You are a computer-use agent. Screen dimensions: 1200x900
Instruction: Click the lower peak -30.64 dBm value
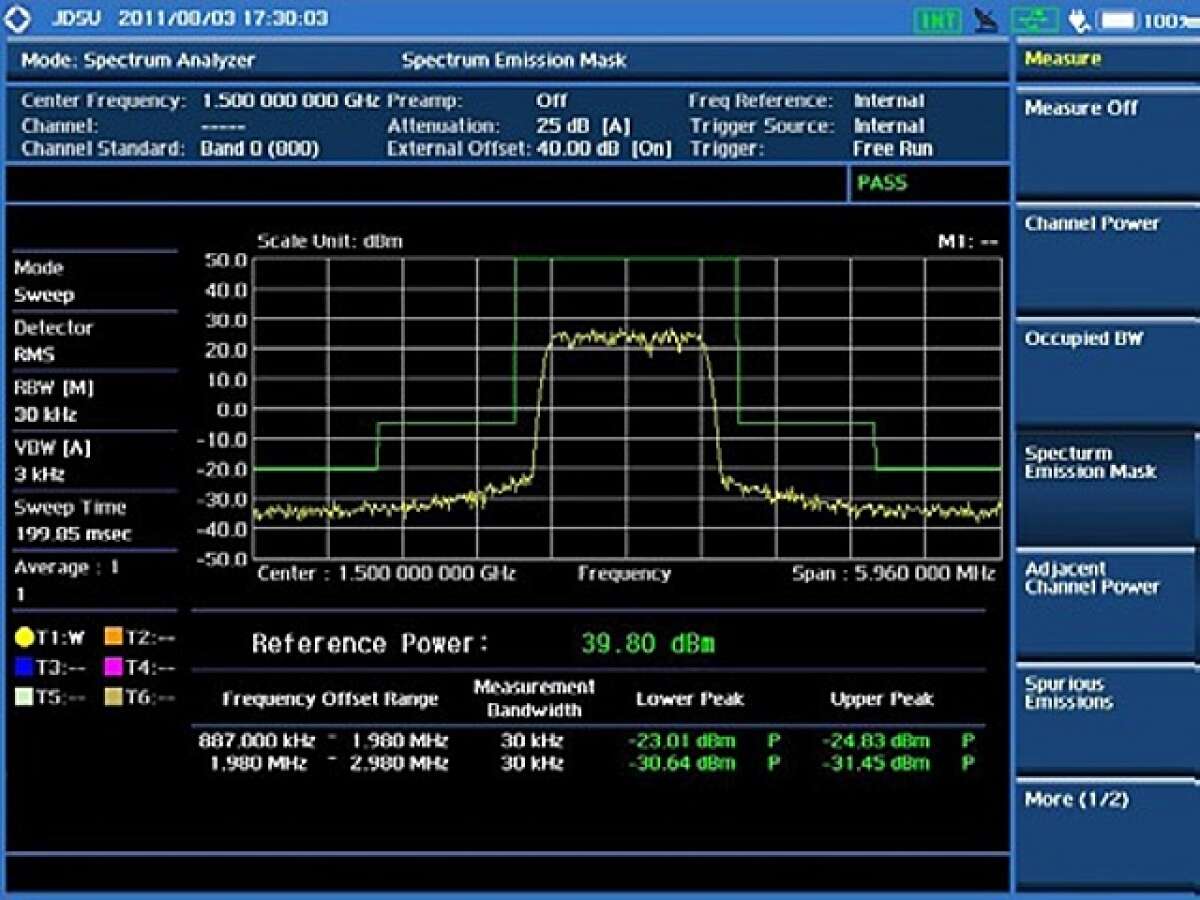pyautogui.click(x=682, y=763)
